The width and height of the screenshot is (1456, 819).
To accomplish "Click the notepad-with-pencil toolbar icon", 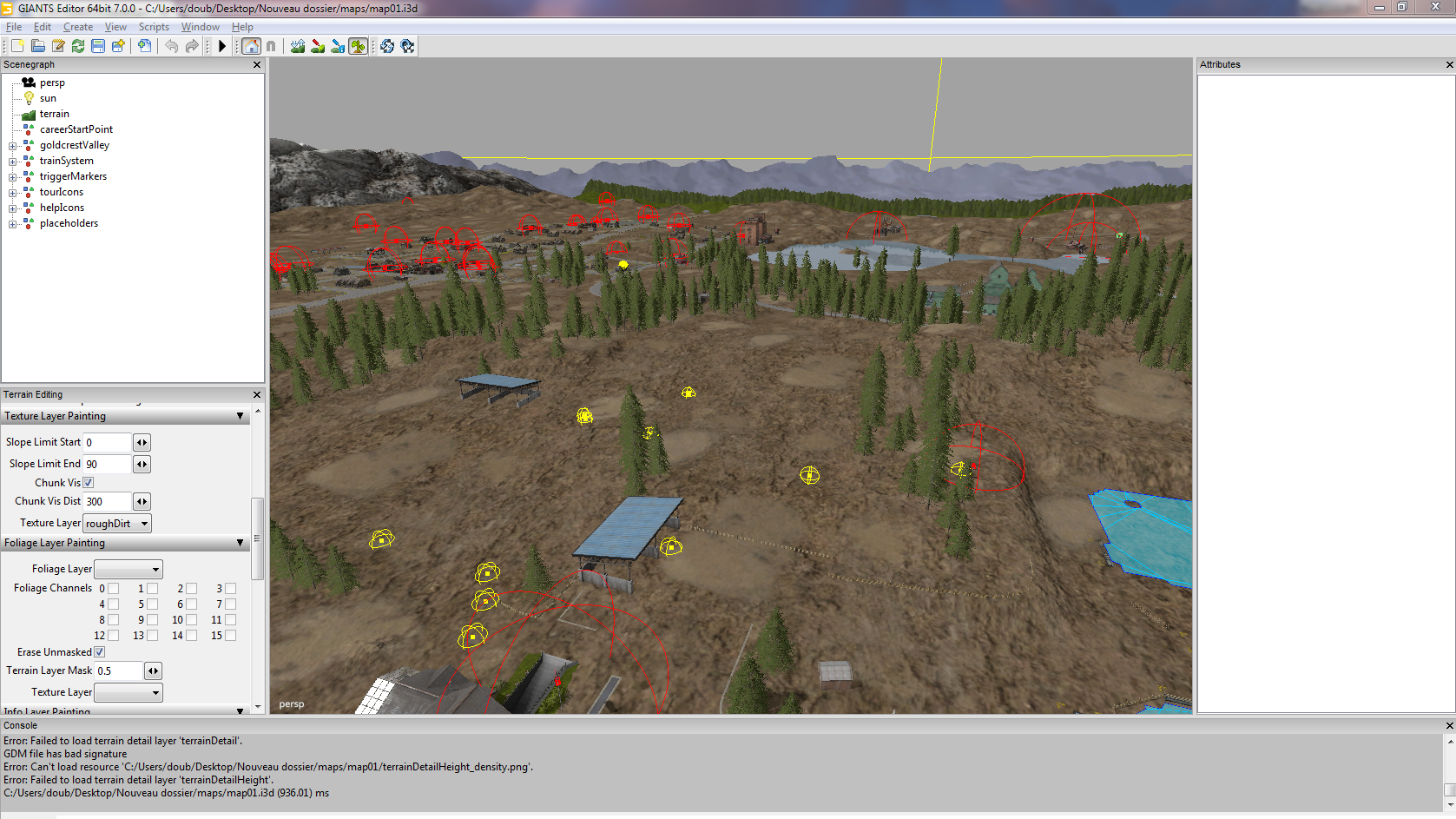I will (x=58, y=46).
